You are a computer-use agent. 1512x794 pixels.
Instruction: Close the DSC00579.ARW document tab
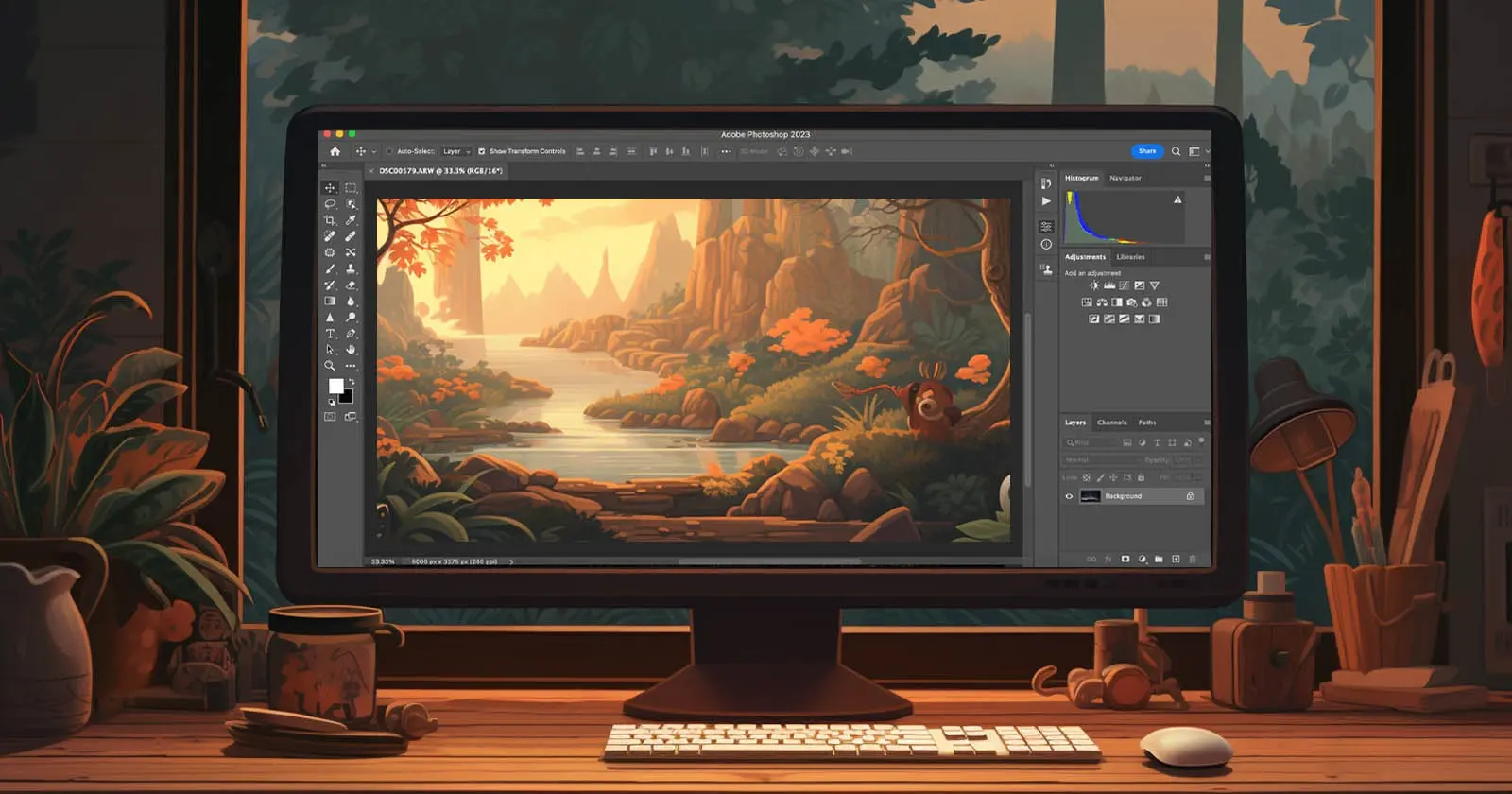click(371, 171)
